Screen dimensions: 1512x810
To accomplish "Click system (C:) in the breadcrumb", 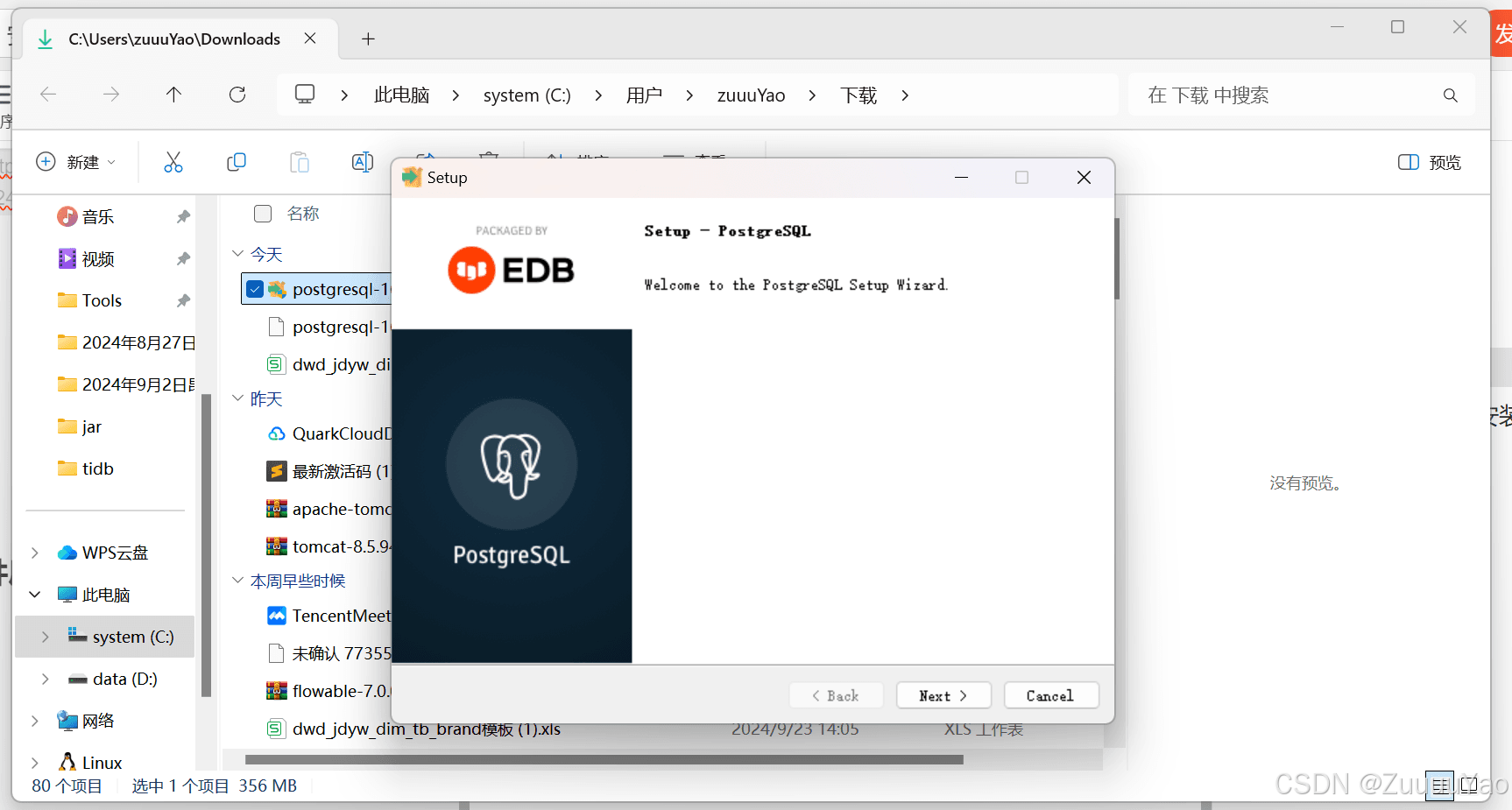I will pyautogui.click(x=527, y=95).
